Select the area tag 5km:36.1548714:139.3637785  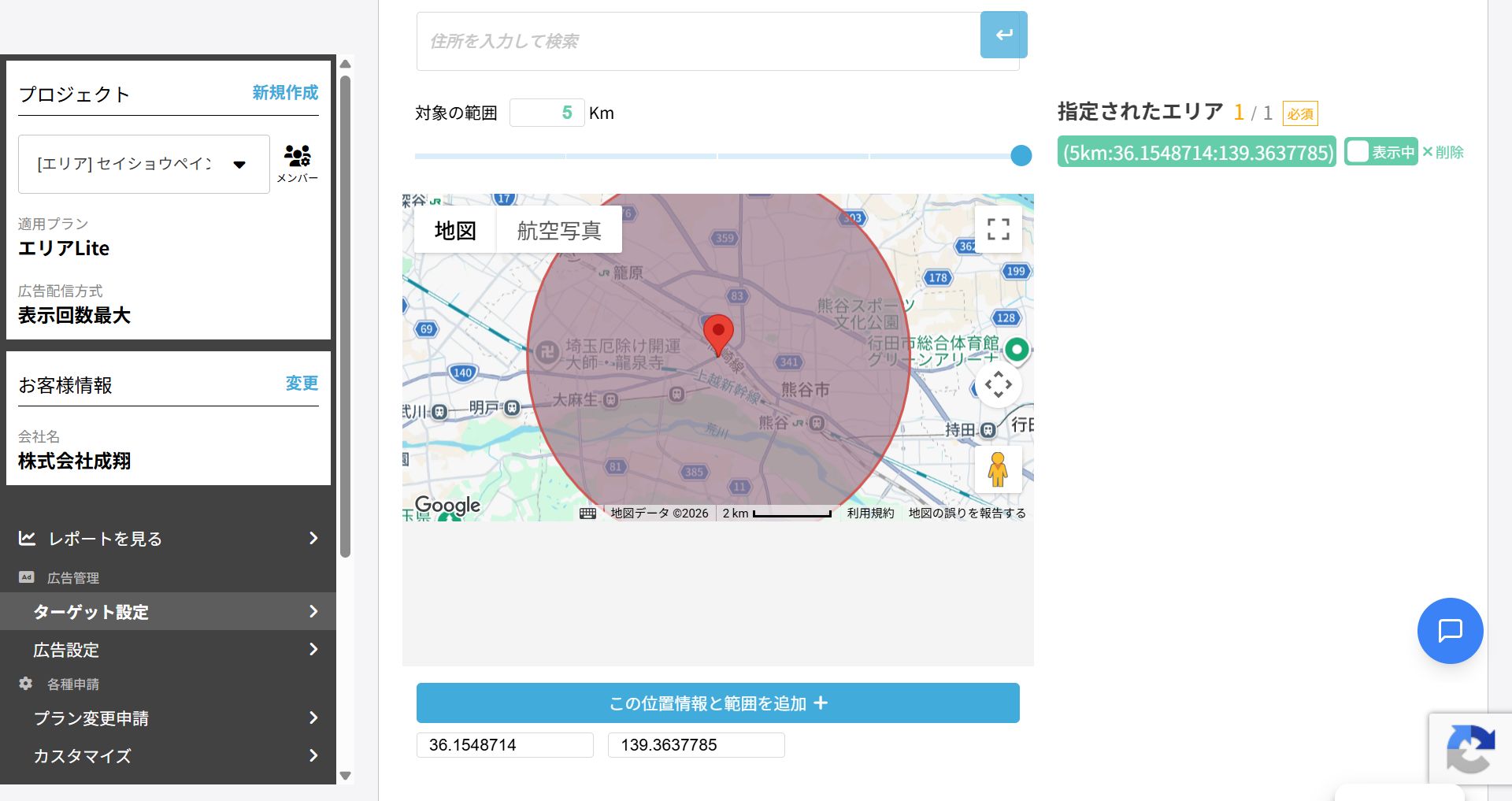pos(1197,152)
